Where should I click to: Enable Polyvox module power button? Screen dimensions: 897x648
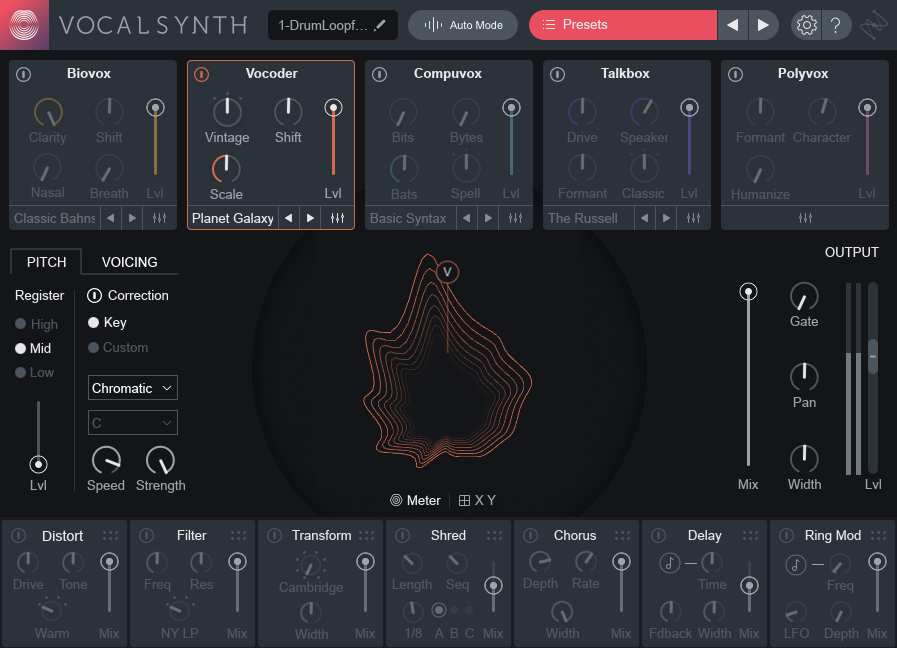click(x=736, y=74)
